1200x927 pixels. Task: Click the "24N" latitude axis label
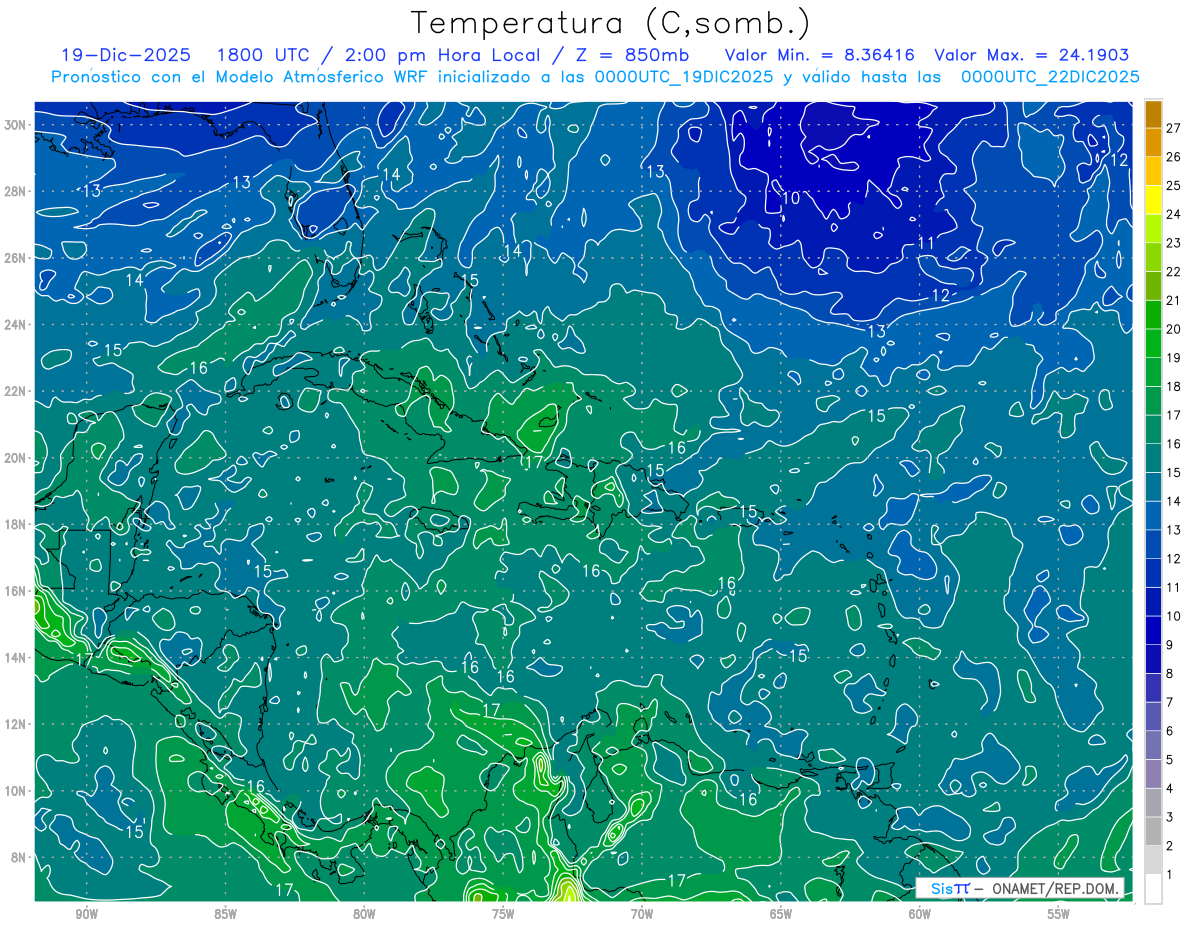pyautogui.click(x=15, y=324)
